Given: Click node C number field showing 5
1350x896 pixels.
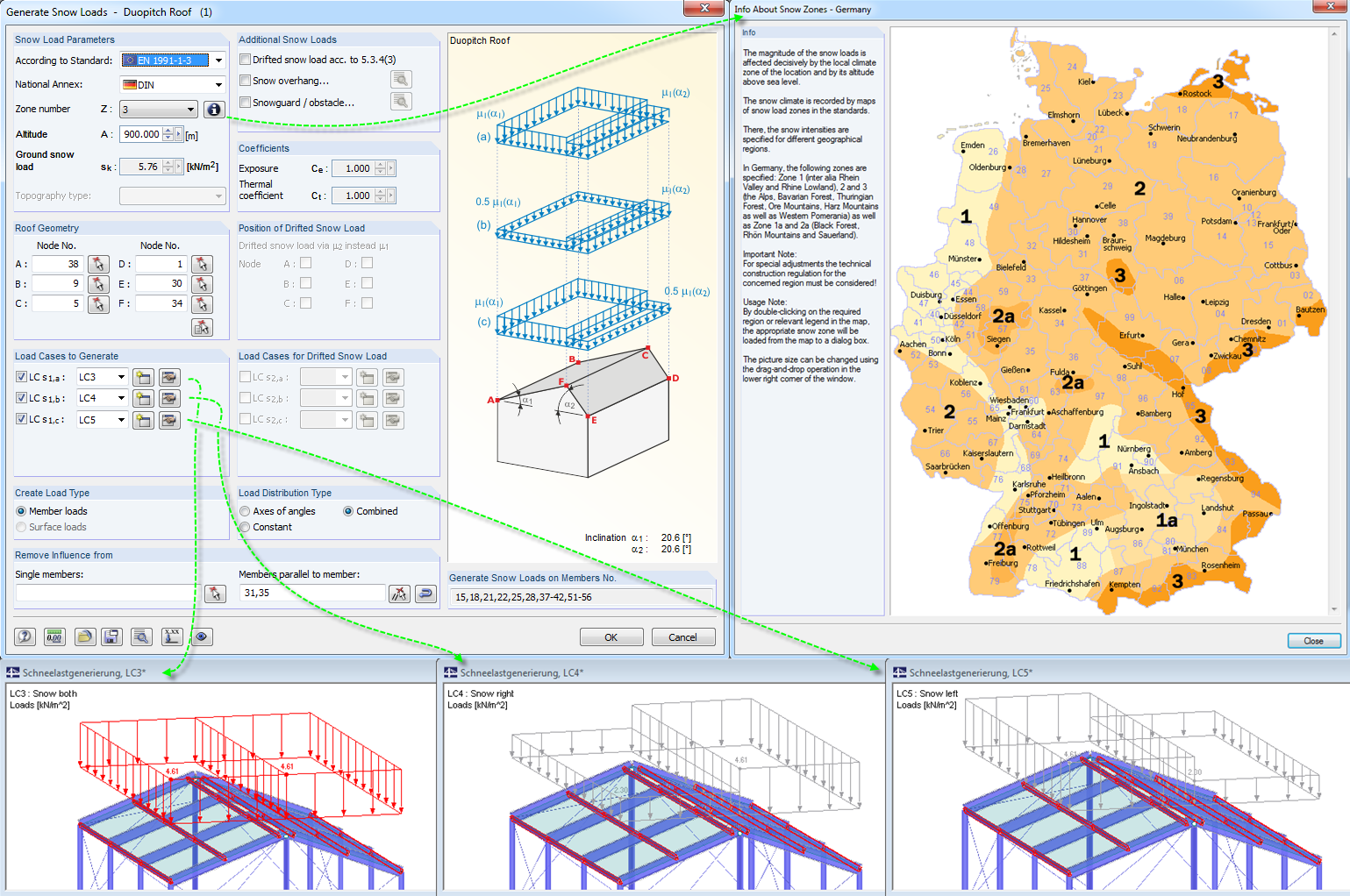Looking at the screenshot, I should [x=59, y=304].
